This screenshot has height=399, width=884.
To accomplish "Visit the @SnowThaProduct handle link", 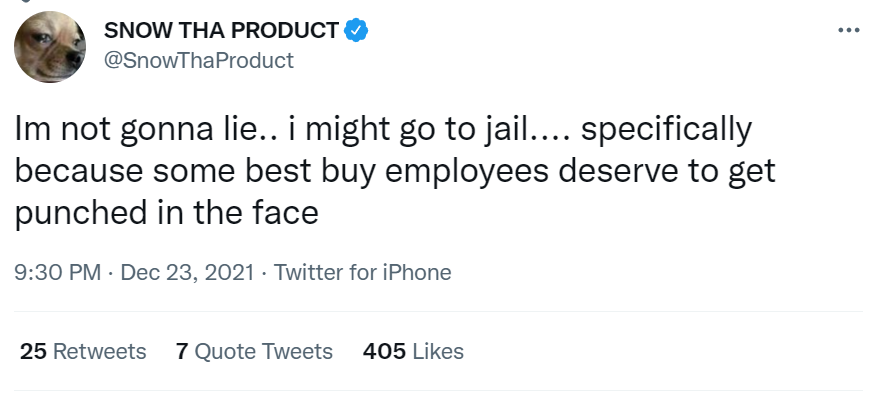I will tap(198, 60).
